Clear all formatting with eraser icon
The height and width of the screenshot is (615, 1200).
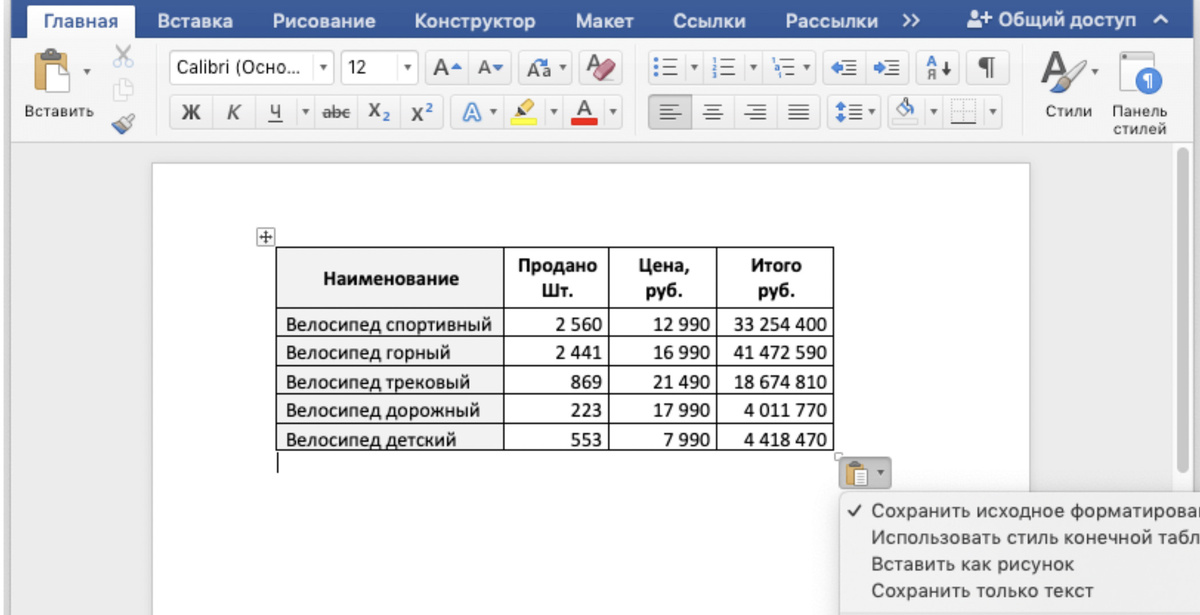point(601,68)
